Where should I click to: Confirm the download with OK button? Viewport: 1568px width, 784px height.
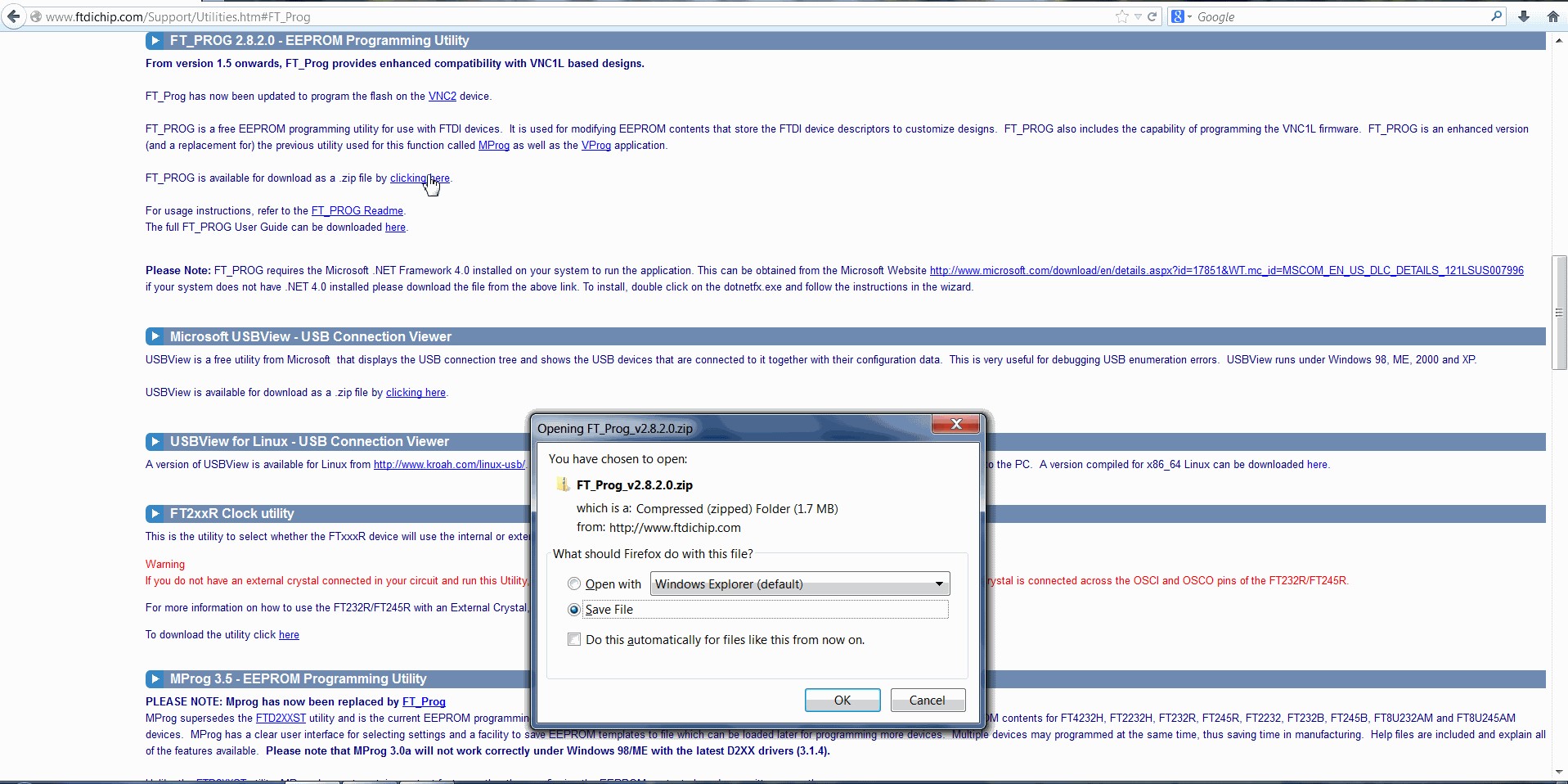842,701
